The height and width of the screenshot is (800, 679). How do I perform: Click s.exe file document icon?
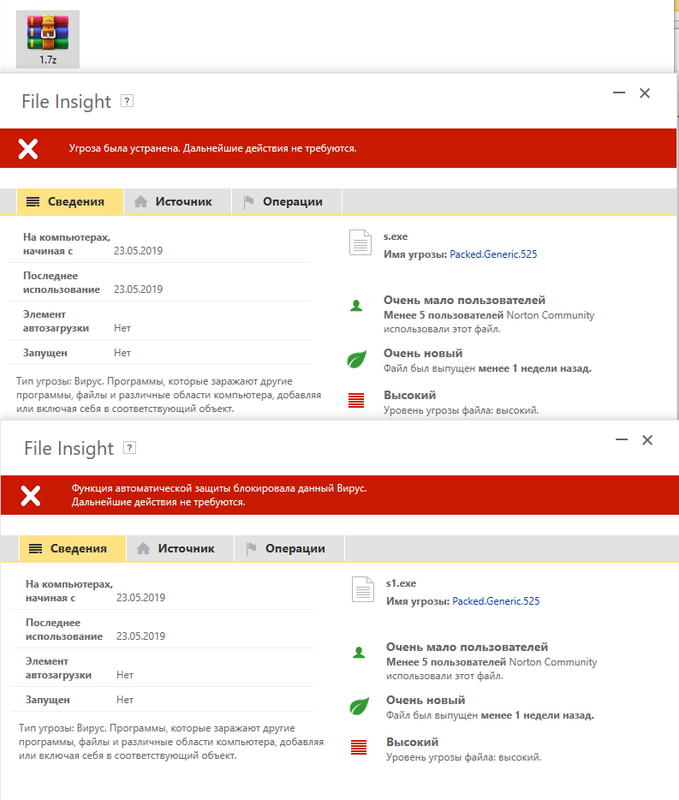pyautogui.click(x=360, y=242)
